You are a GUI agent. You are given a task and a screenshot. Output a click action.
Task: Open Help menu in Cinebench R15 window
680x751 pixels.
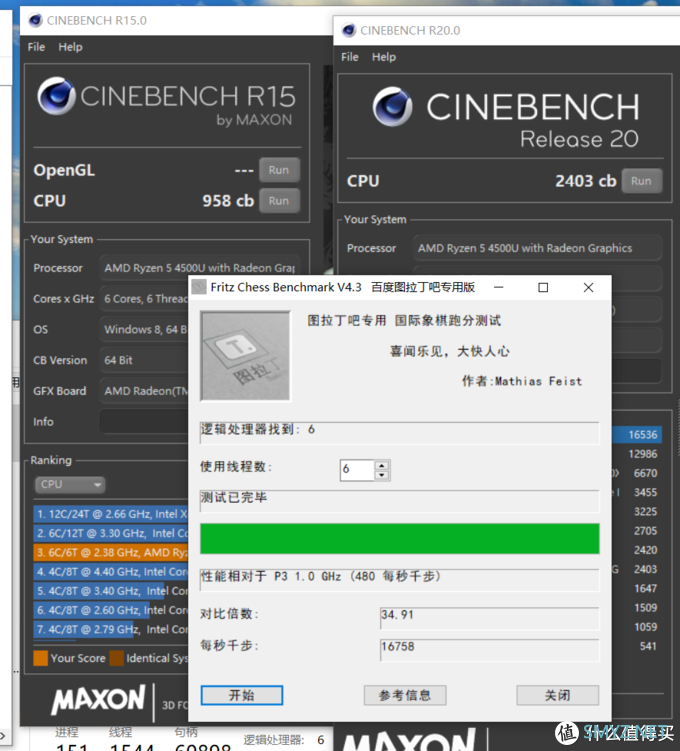point(70,47)
